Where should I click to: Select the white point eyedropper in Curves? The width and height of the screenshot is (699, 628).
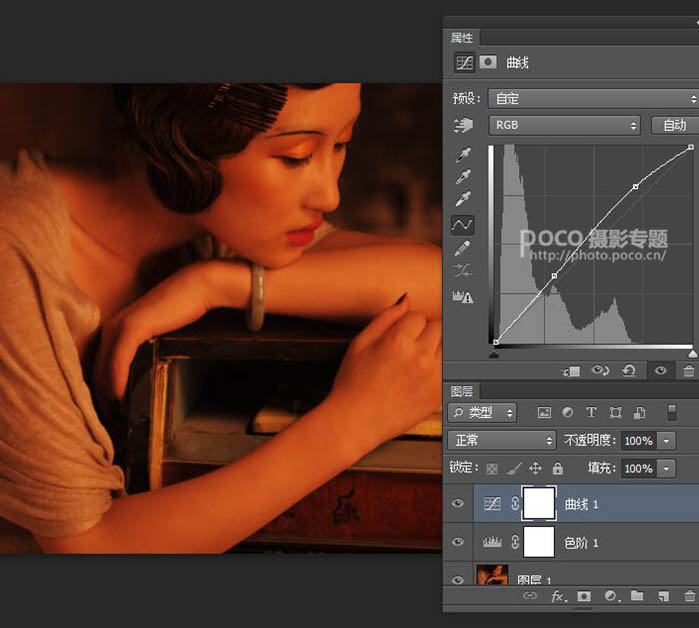[463, 201]
